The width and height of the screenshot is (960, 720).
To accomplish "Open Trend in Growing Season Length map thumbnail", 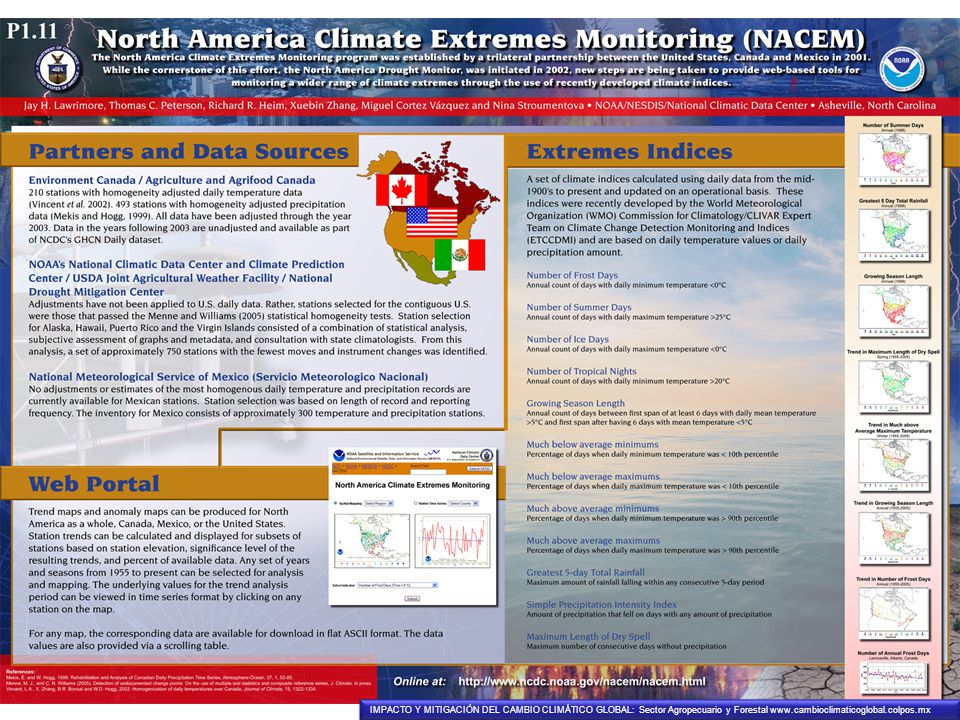I will (x=893, y=537).
